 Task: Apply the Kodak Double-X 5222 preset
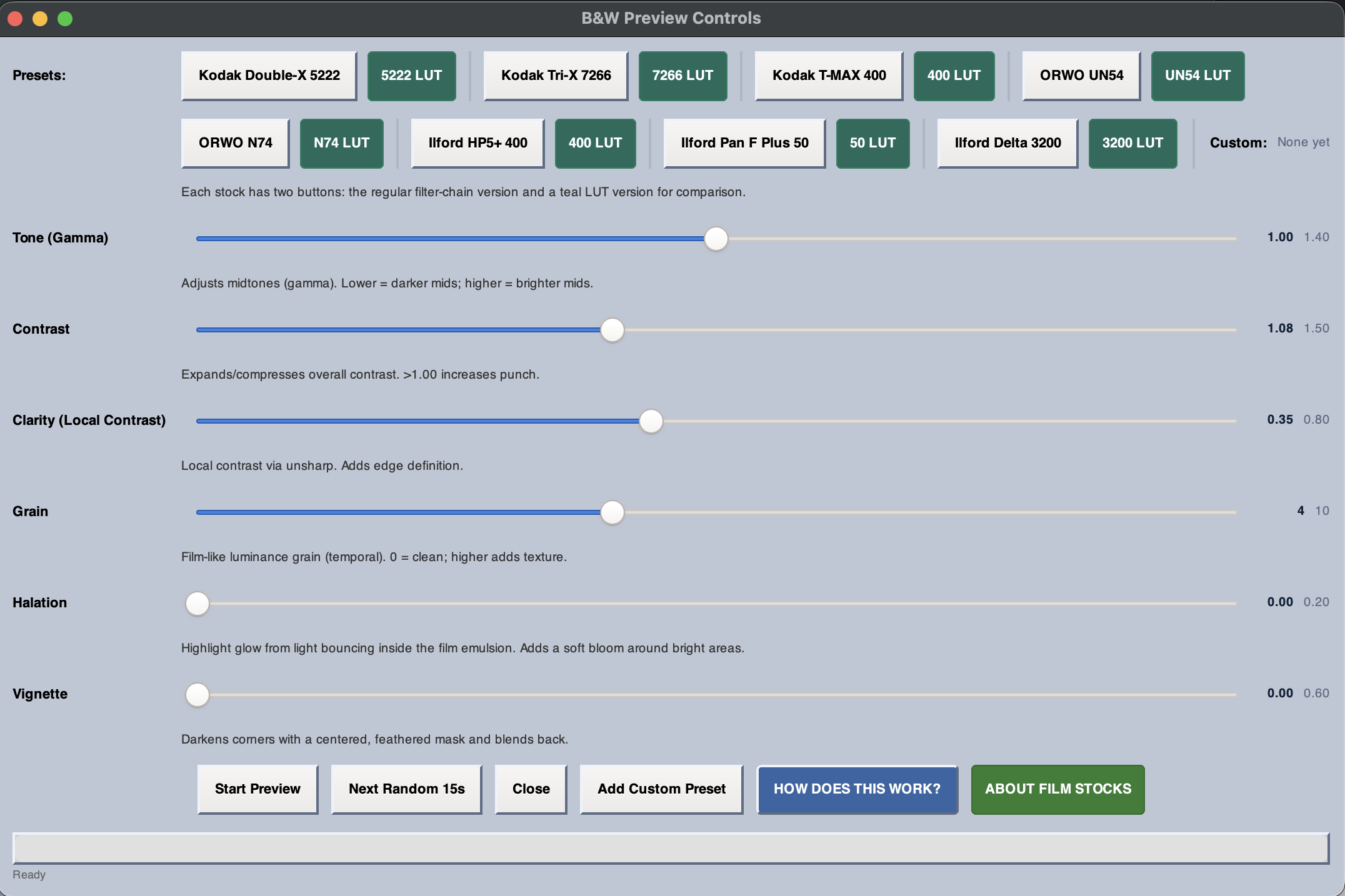[269, 76]
